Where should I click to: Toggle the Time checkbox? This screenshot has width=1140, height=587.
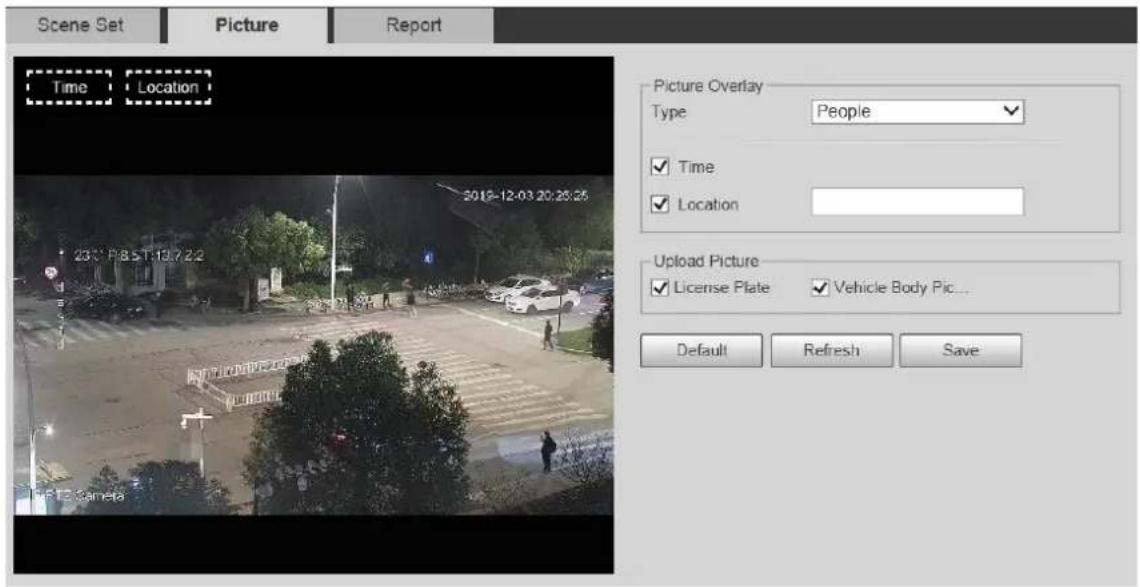pyautogui.click(x=660, y=167)
